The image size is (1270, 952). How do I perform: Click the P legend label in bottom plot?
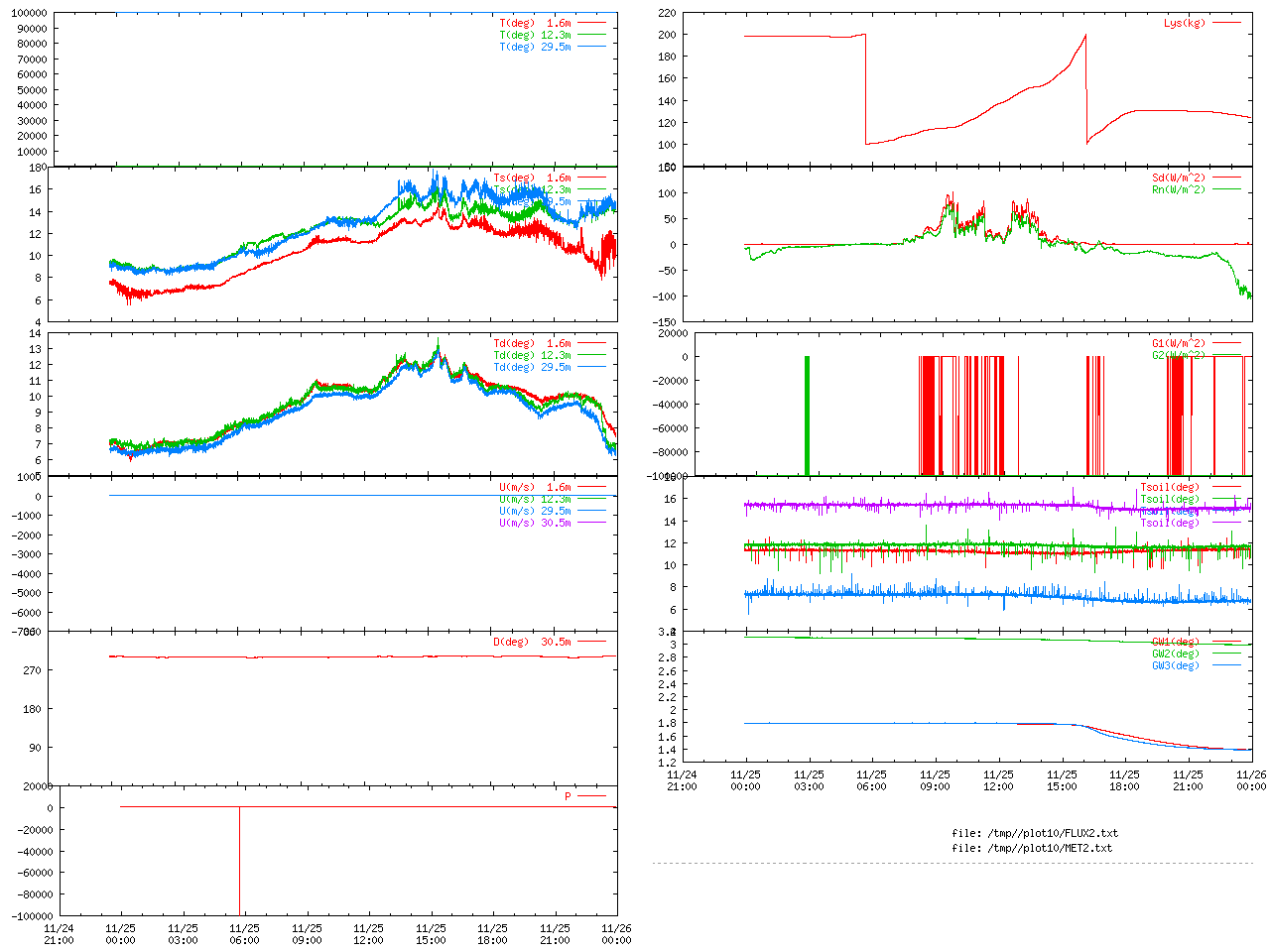[568, 796]
